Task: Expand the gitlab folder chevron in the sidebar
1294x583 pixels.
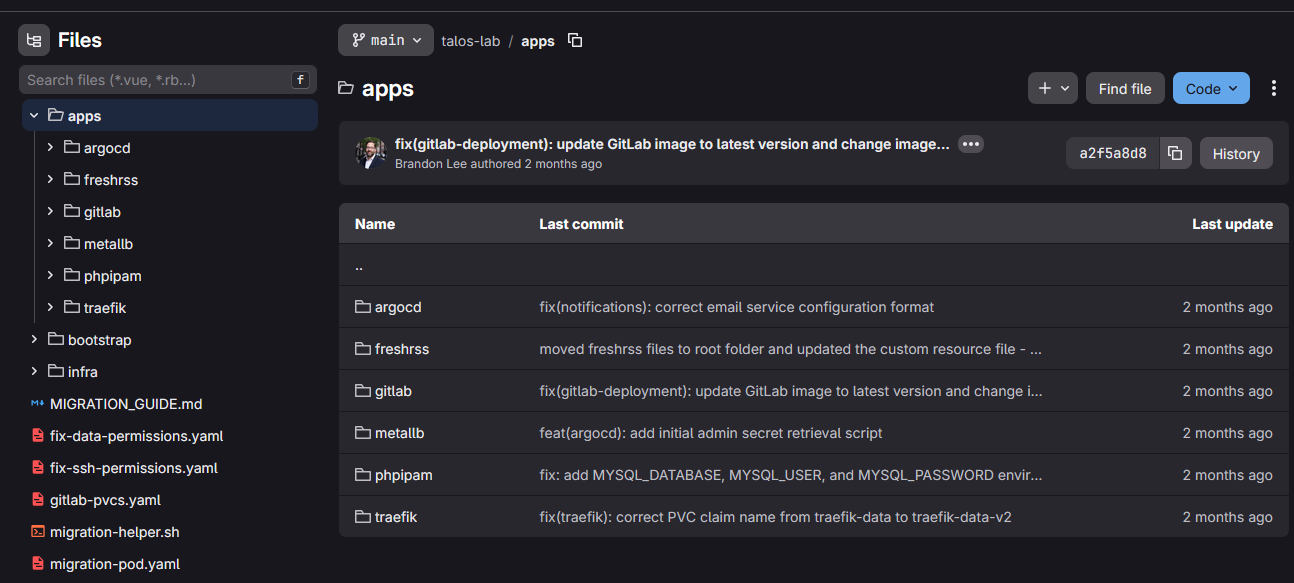Action: coord(50,212)
